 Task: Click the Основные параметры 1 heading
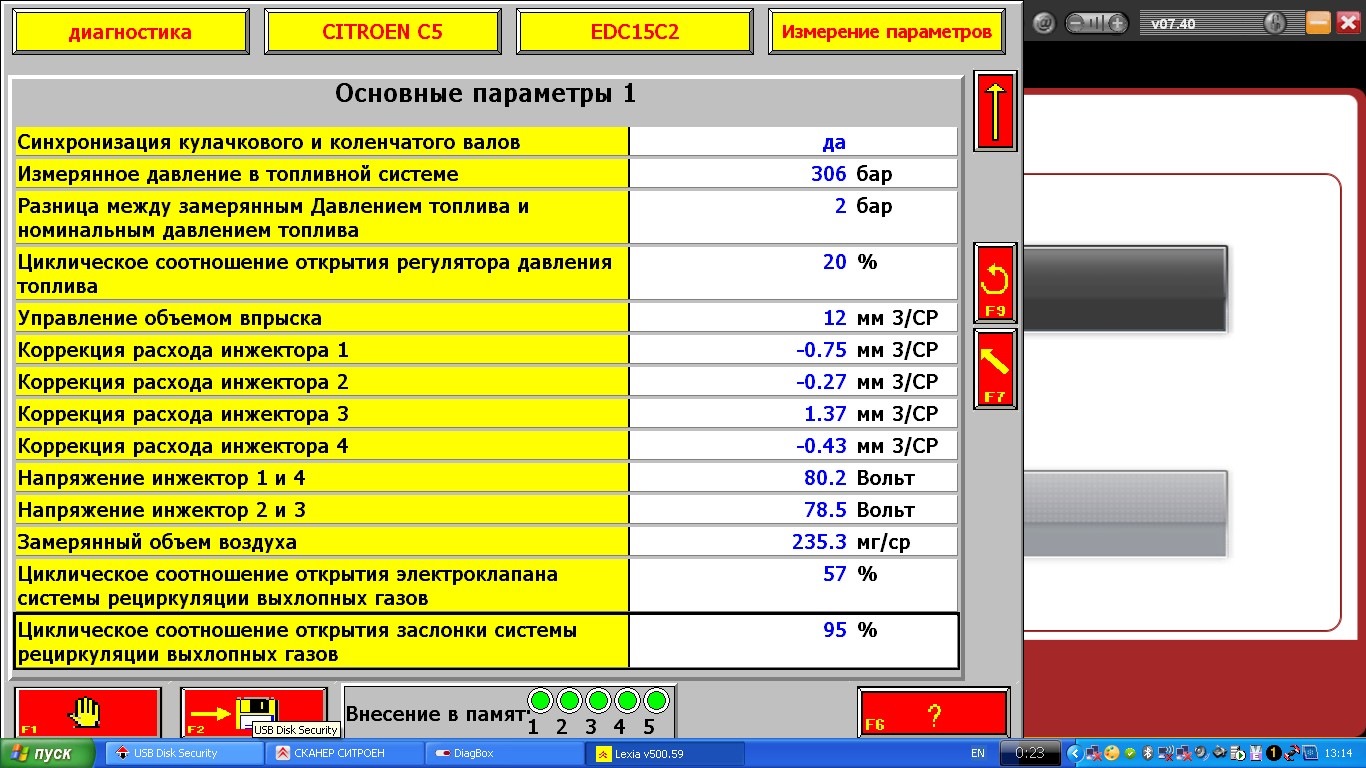(485, 94)
